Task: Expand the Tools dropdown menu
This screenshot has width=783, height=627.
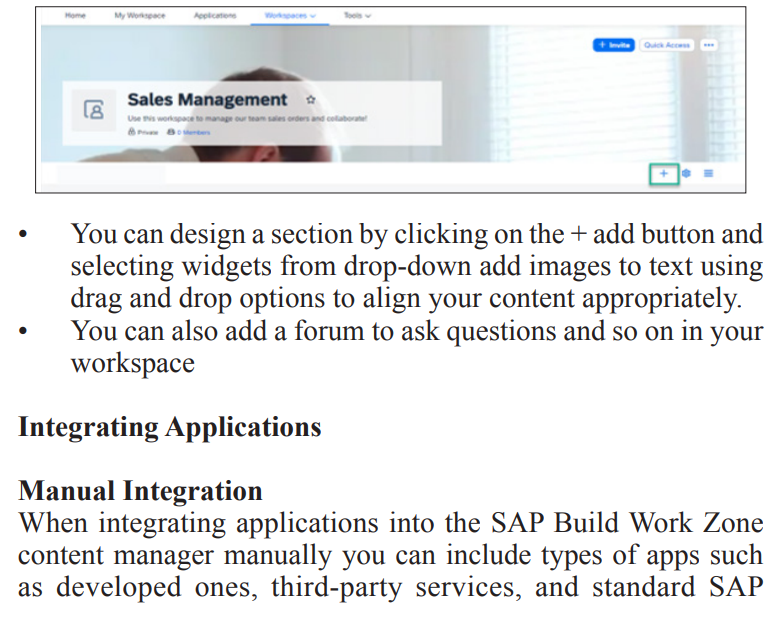Action: (x=357, y=15)
